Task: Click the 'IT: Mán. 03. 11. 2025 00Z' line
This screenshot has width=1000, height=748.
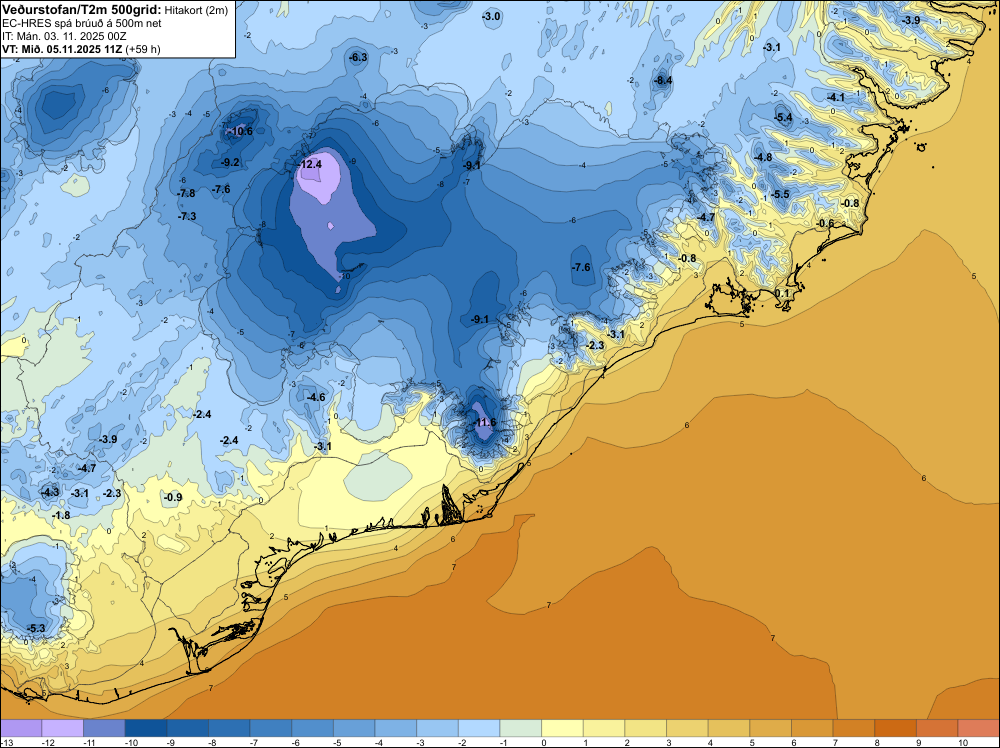Action: 64,36
